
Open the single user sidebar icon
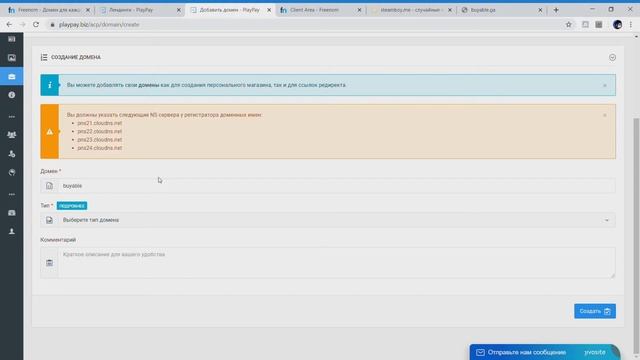(x=12, y=231)
